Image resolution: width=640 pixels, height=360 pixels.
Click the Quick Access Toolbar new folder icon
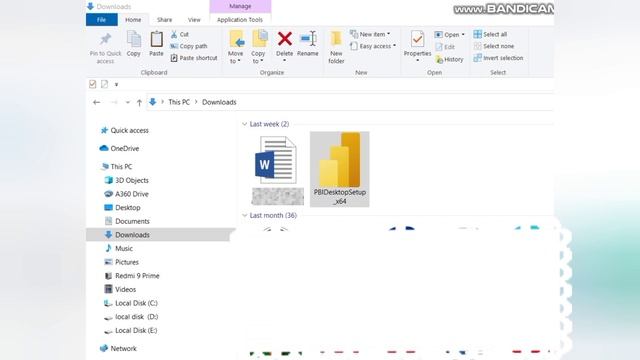[x=104, y=84]
